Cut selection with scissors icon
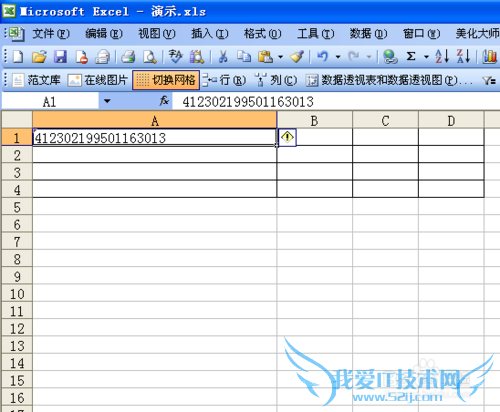 point(223,57)
